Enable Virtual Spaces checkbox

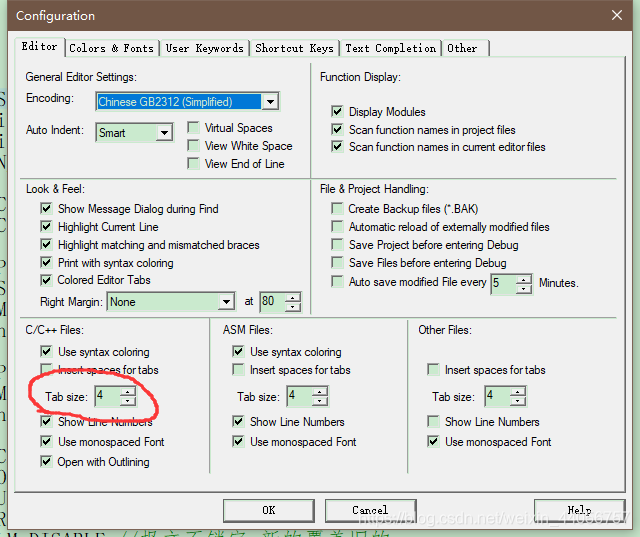pyautogui.click(x=193, y=128)
